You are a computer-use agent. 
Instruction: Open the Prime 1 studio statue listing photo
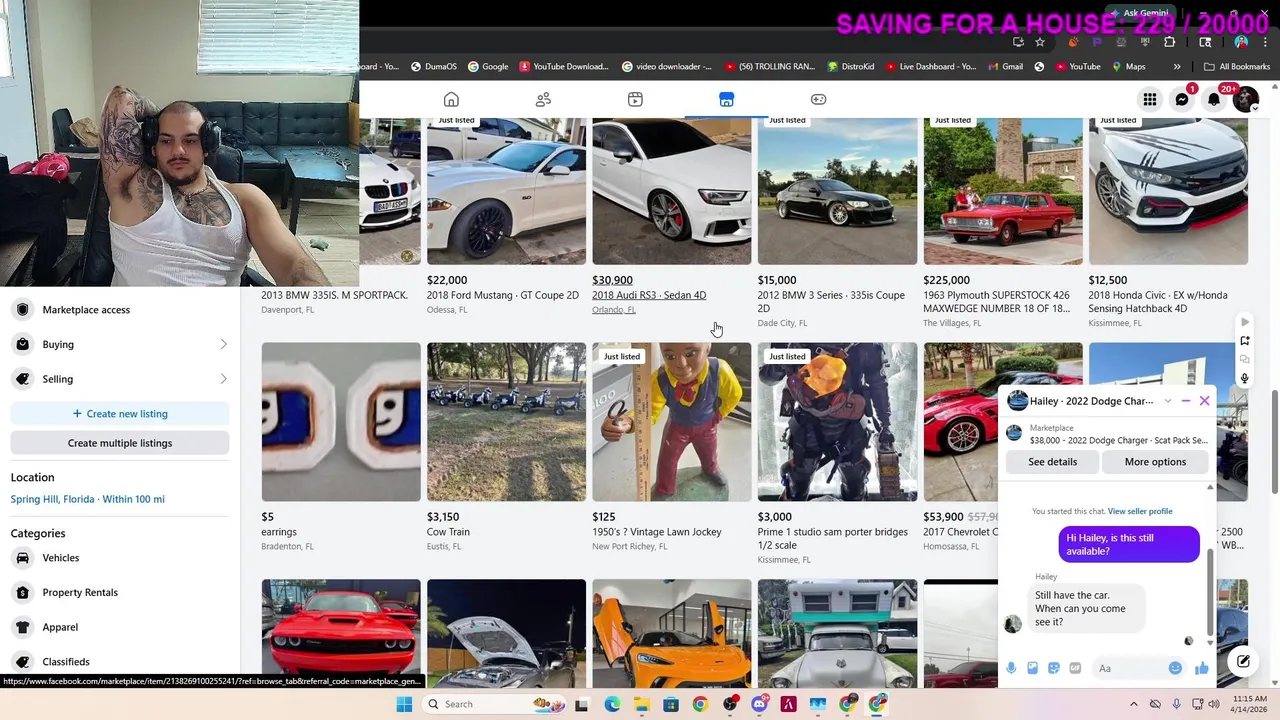pos(837,422)
